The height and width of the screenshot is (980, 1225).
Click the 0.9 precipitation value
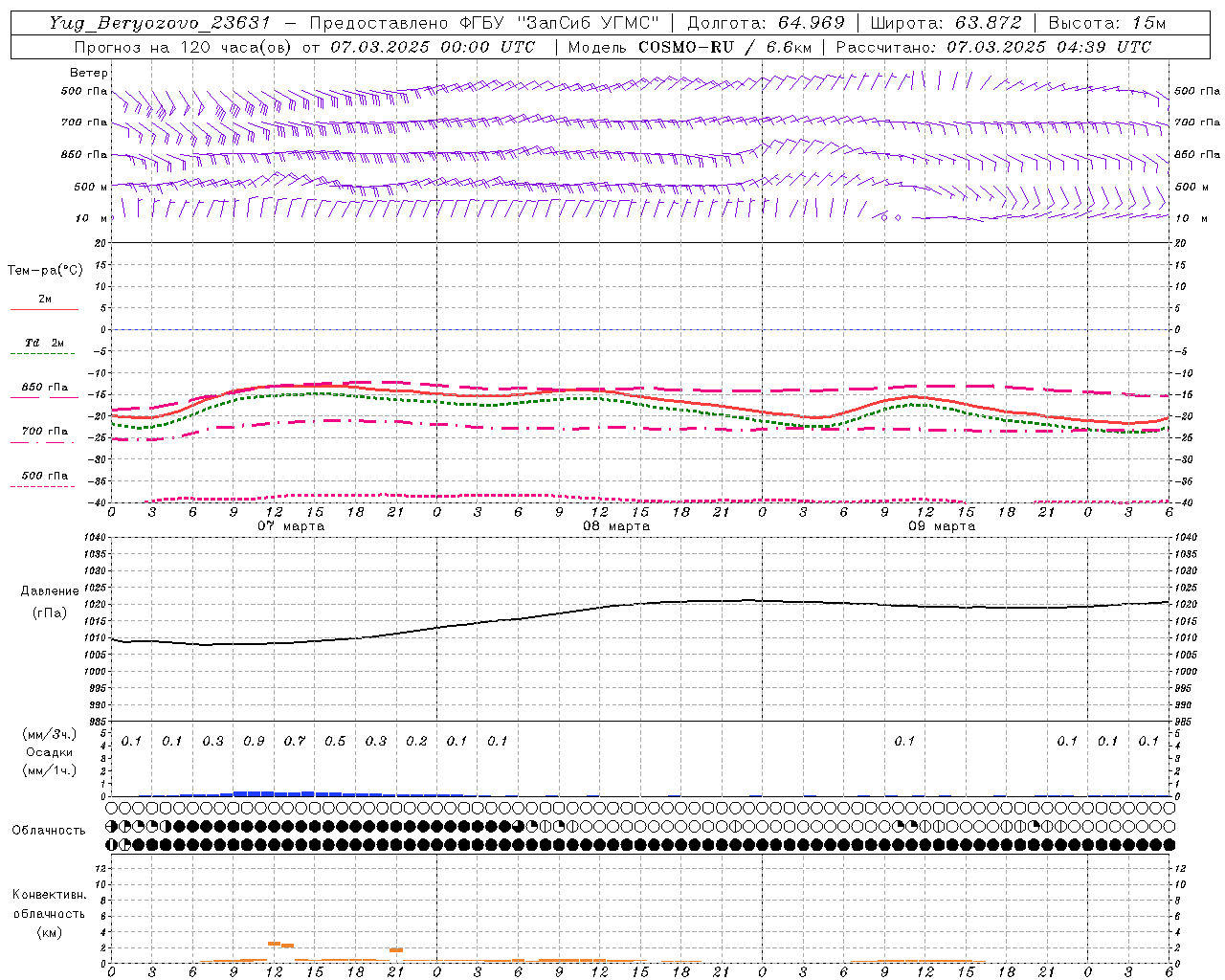(x=254, y=741)
